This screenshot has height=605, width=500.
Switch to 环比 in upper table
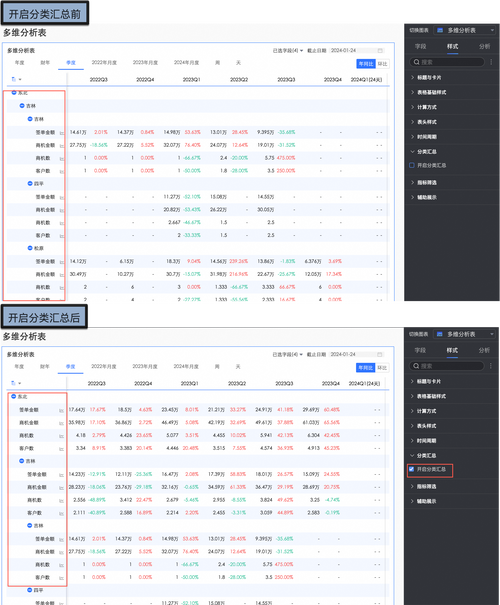(x=382, y=64)
